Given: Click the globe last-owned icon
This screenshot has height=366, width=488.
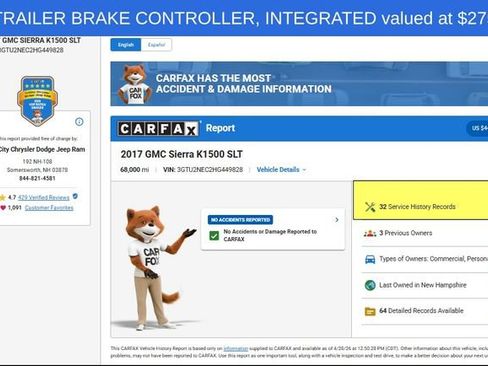Looking at the screenshot, I should tap(370, 285).
